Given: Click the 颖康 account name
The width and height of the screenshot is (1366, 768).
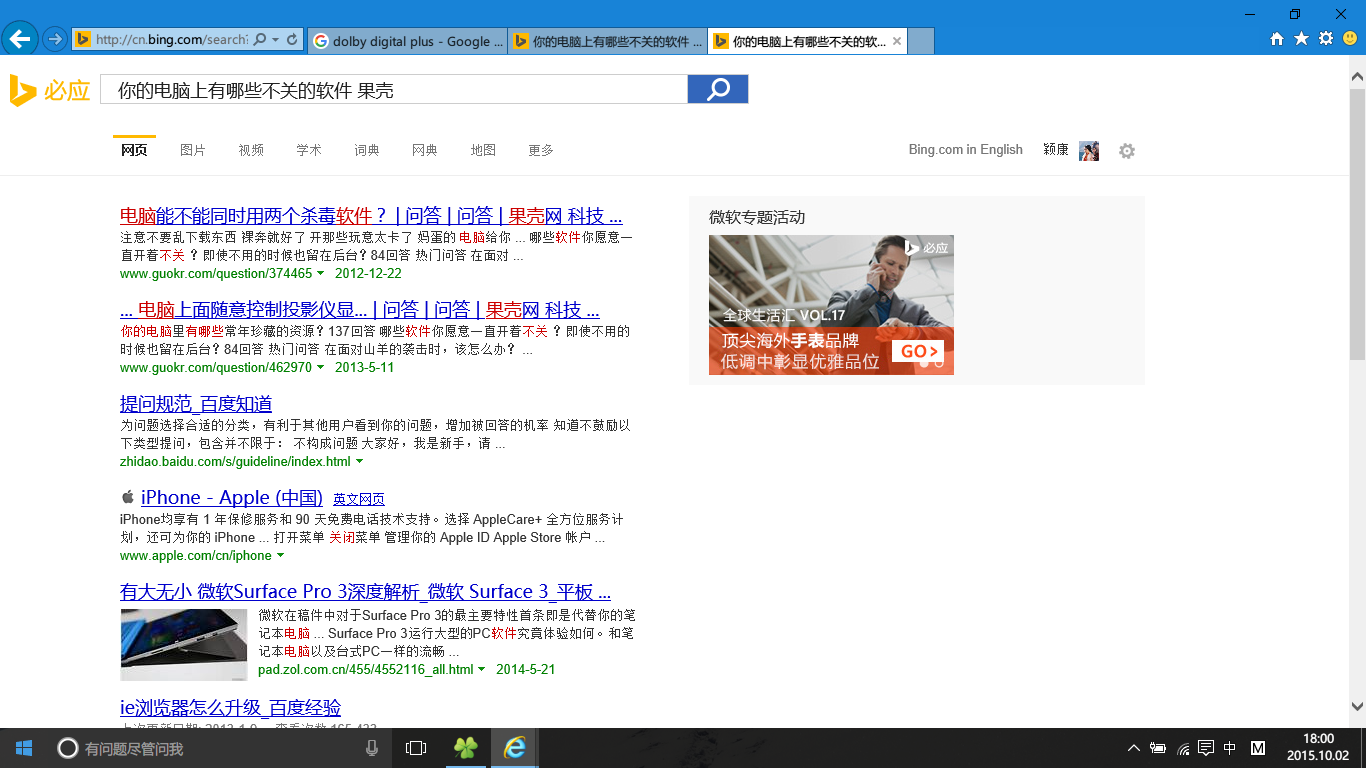Looking at the screenshot, I should coord(1056,150).
